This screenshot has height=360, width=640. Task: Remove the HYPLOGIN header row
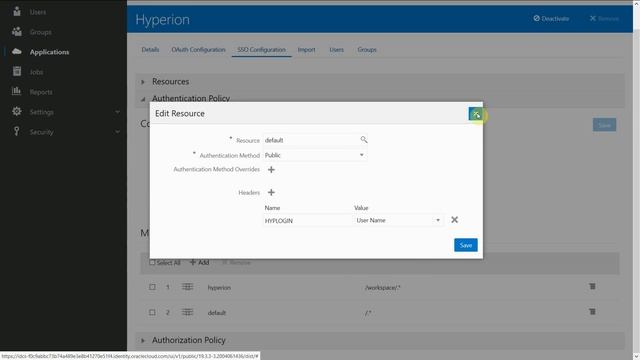click(454, 220)
